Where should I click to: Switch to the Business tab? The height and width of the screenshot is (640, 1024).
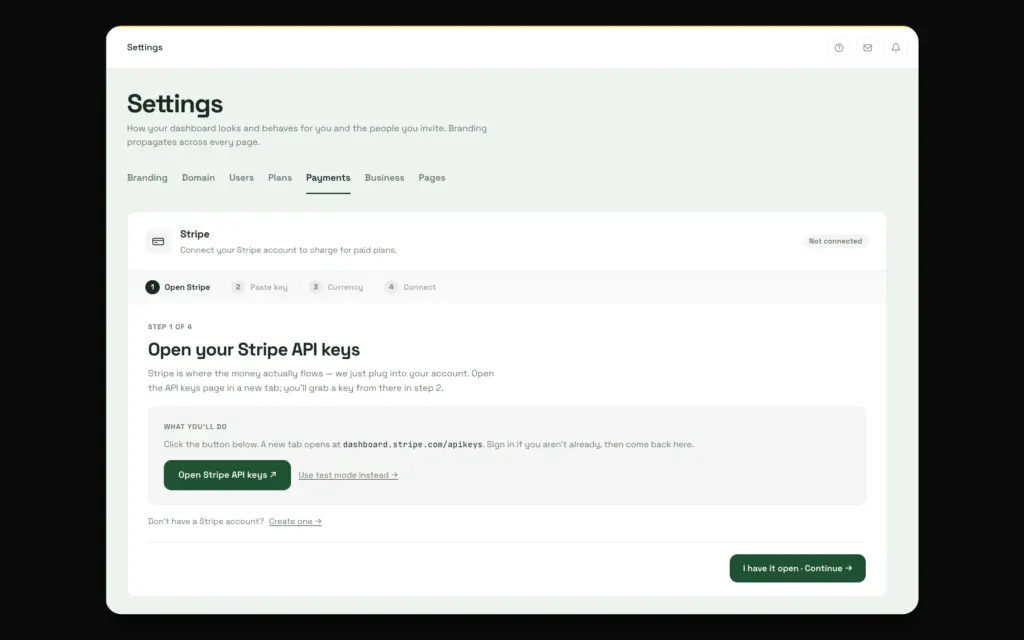384,178
